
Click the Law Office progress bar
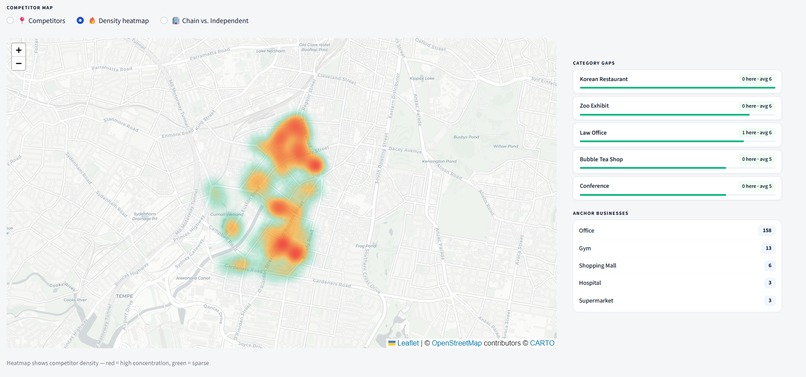[x=677, y=141]
